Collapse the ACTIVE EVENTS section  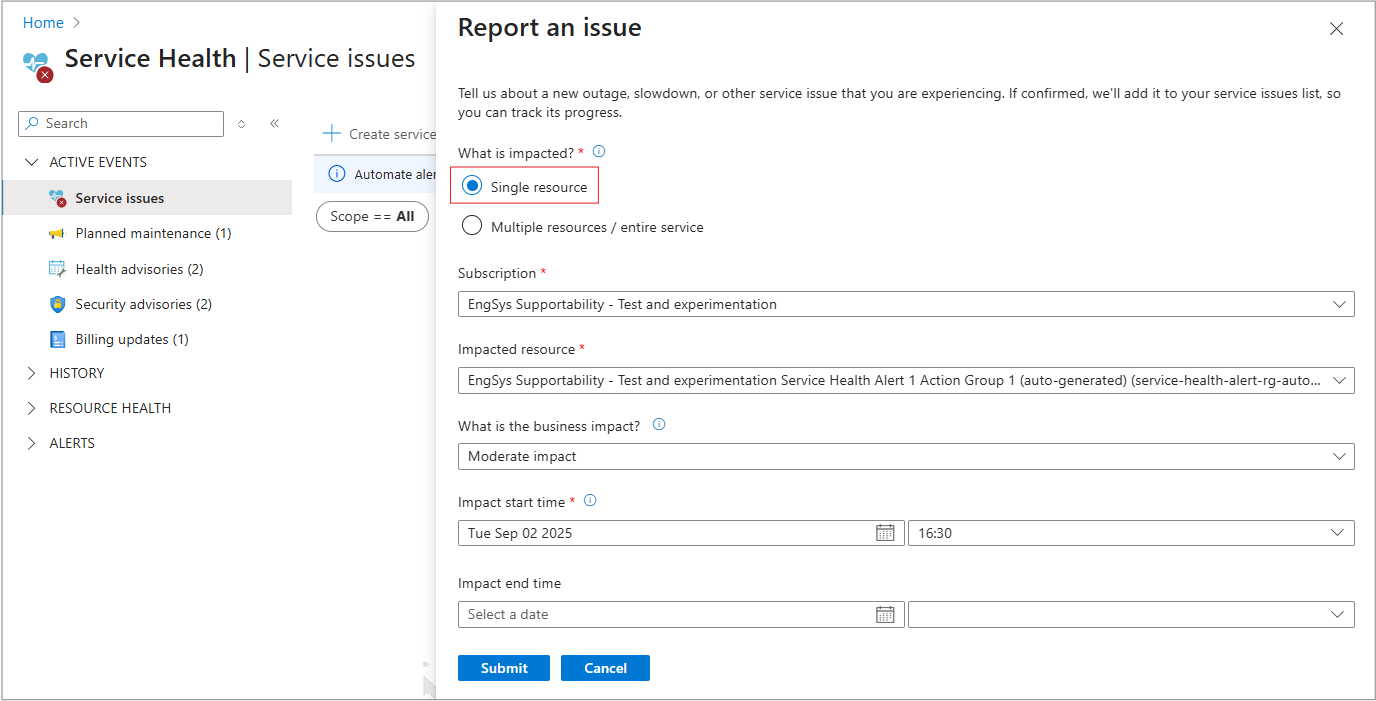click(32, 162)
